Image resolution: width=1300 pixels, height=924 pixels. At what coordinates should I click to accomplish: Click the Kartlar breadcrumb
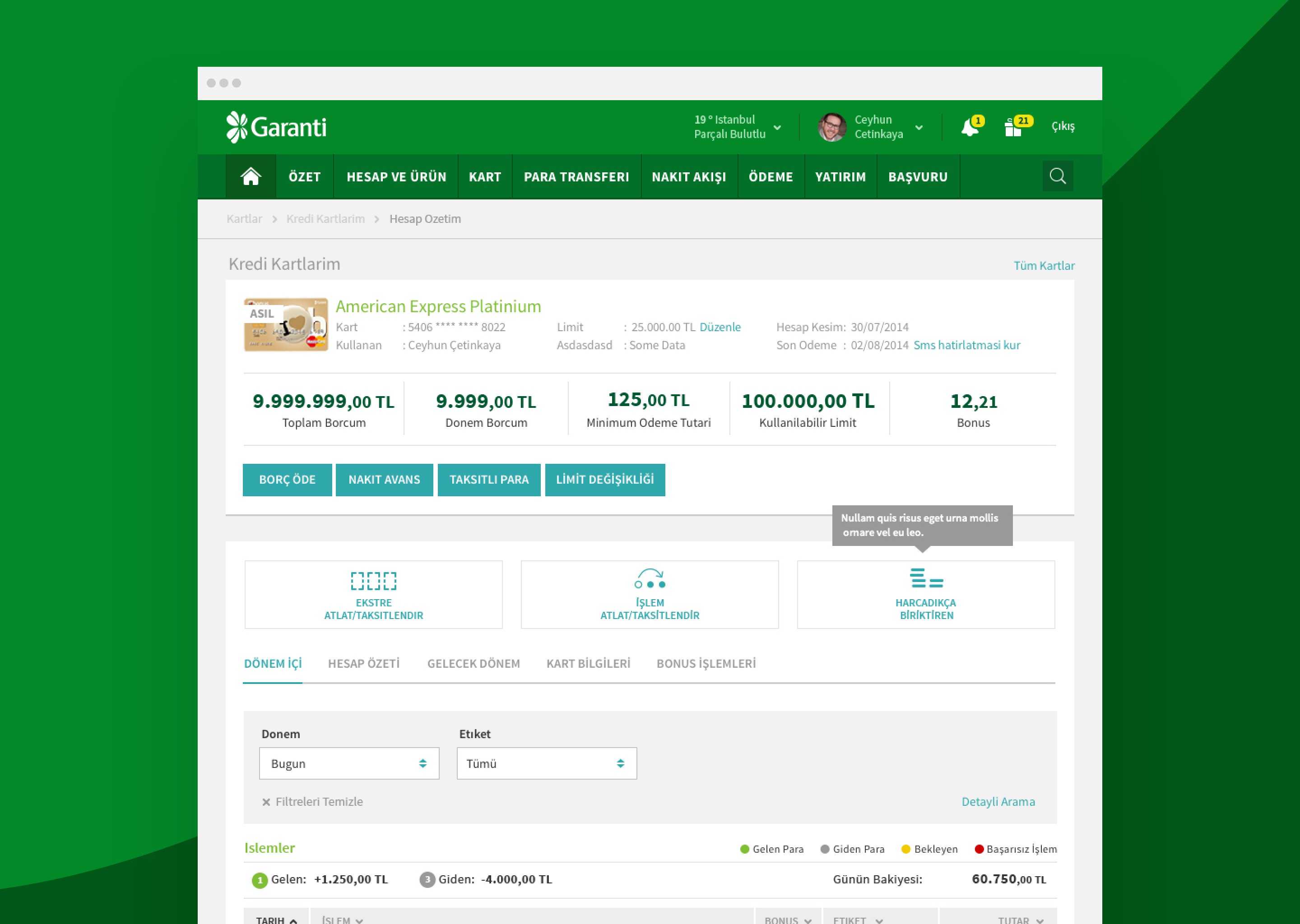point(244,219)
